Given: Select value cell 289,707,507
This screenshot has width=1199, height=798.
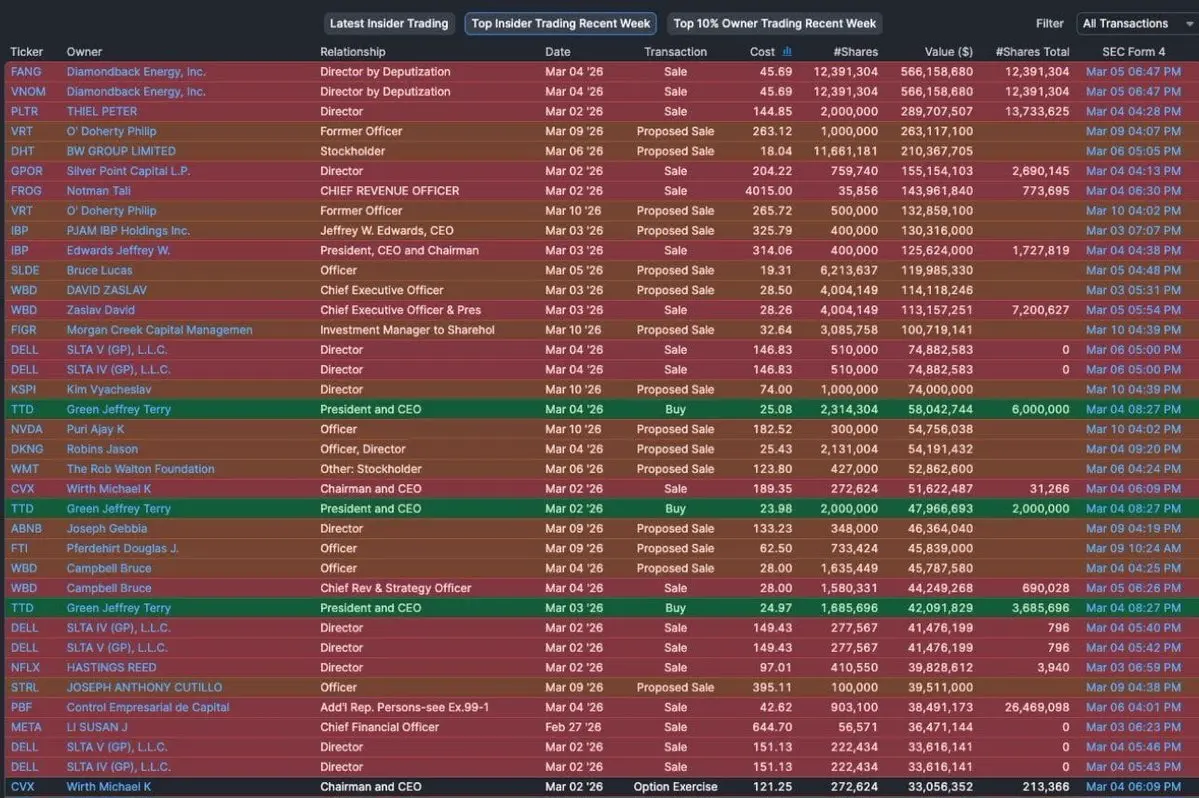Looking at the screenshot, I should 937,112.
